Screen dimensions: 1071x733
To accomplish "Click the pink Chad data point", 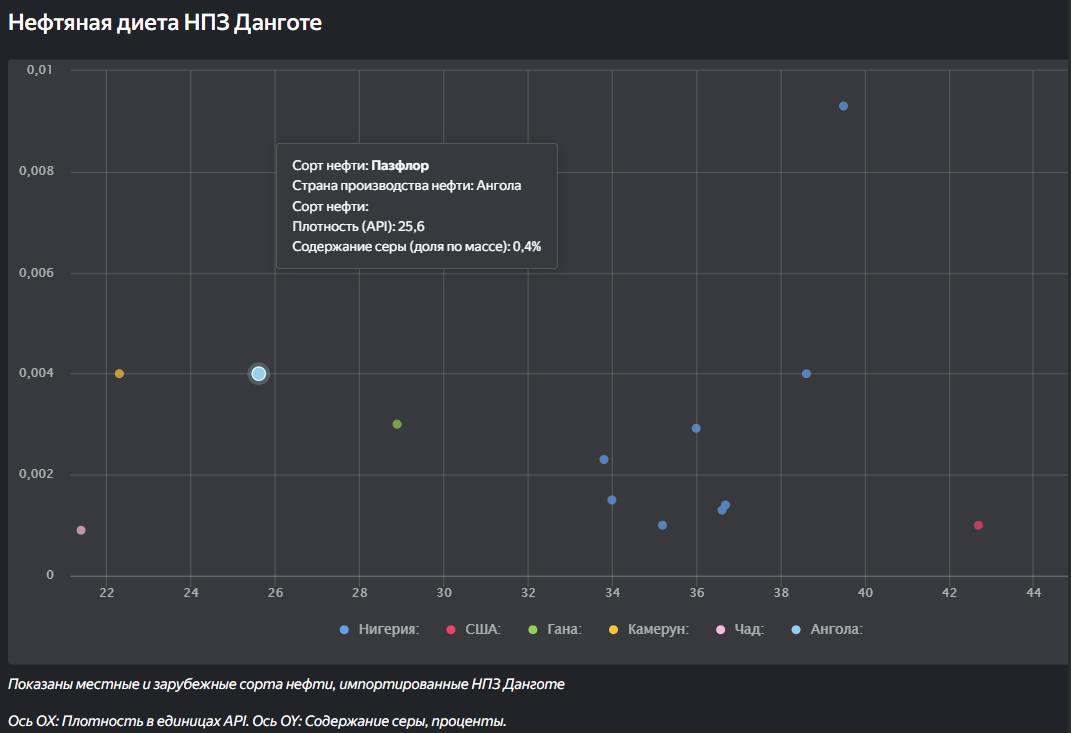I will click(x=81, y=530).
